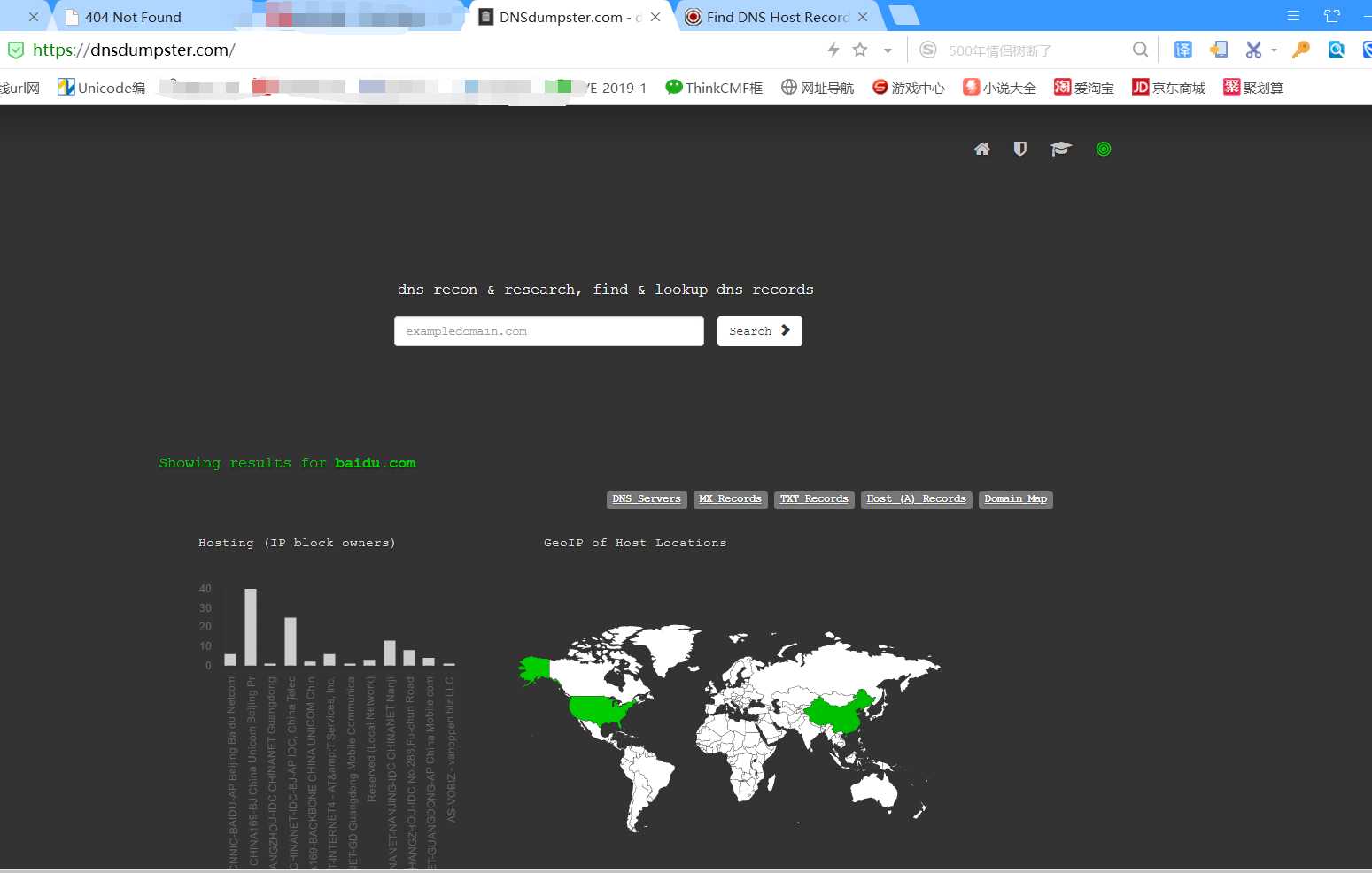Viewport: 1372px width, 873px height.
Task: Open the ThinkCMF bookmark
Action: (714, 87)
